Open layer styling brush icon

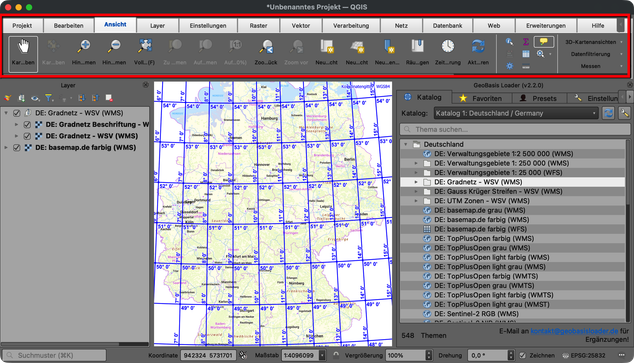point(8,98)
